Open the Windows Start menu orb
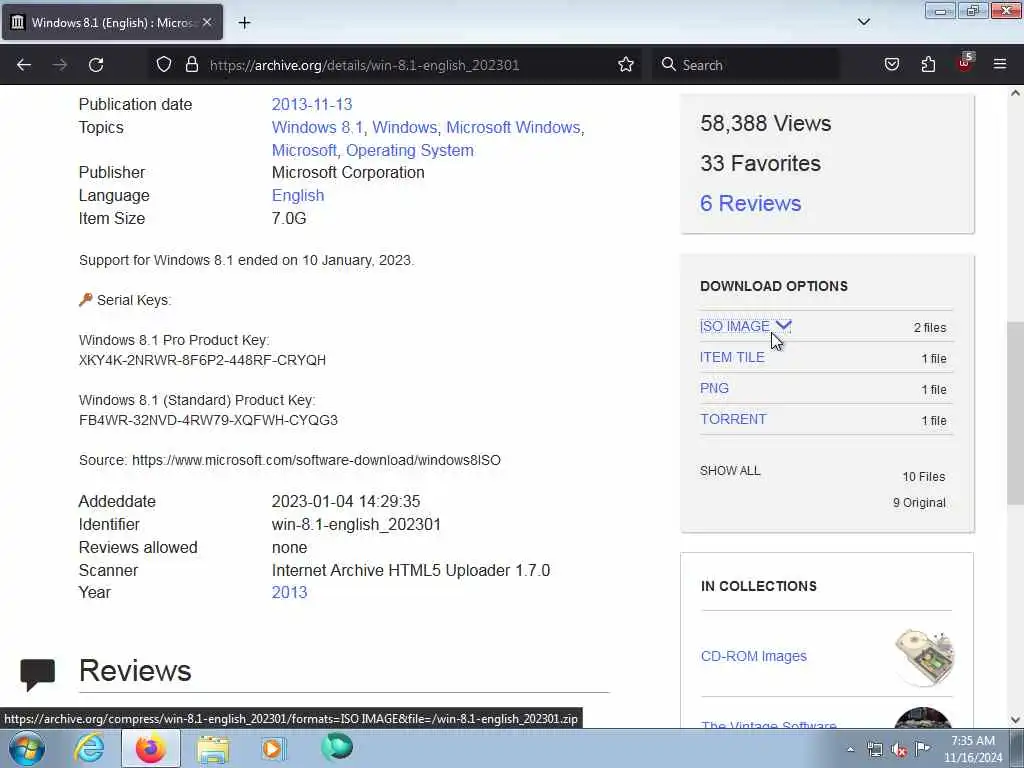Screen dimensions: 1024x768 [x=27, y=748]
